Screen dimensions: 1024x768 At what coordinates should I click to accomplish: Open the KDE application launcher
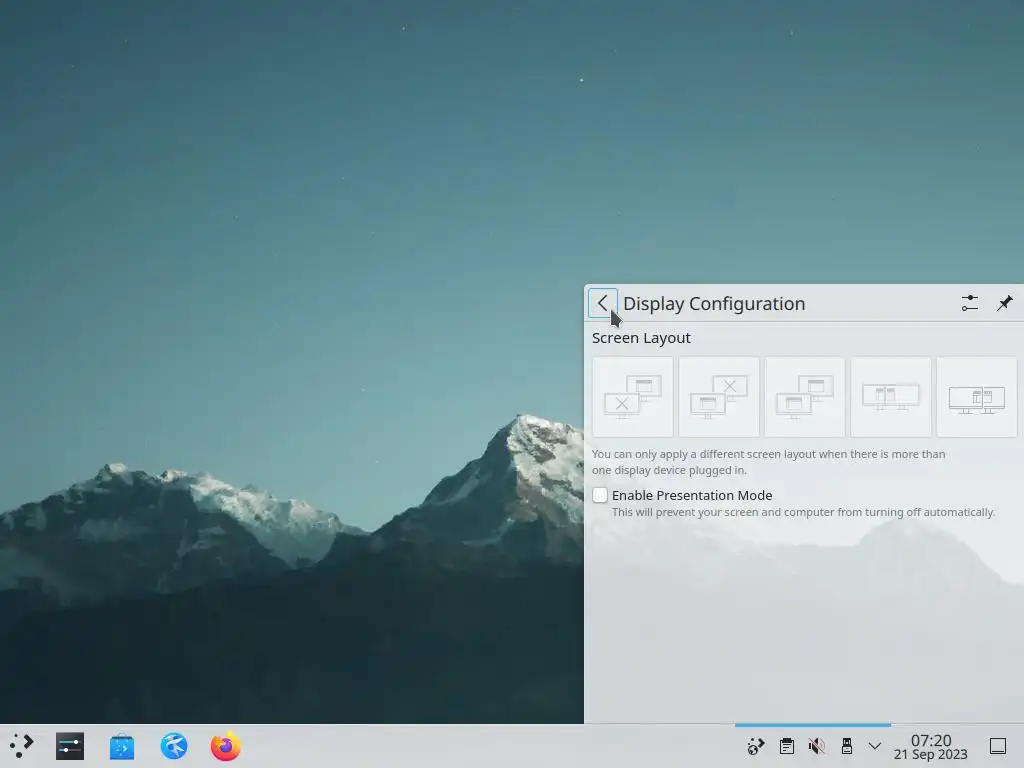(x=22, y=746)
